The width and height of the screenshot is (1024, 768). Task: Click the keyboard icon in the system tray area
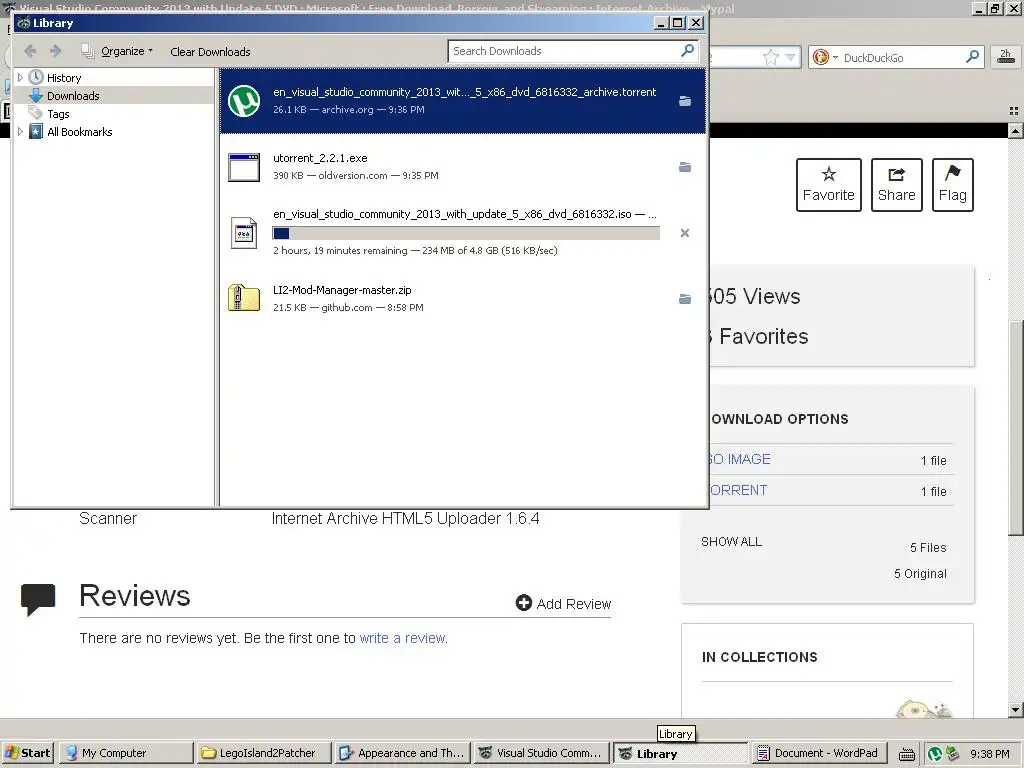point(906,754)
